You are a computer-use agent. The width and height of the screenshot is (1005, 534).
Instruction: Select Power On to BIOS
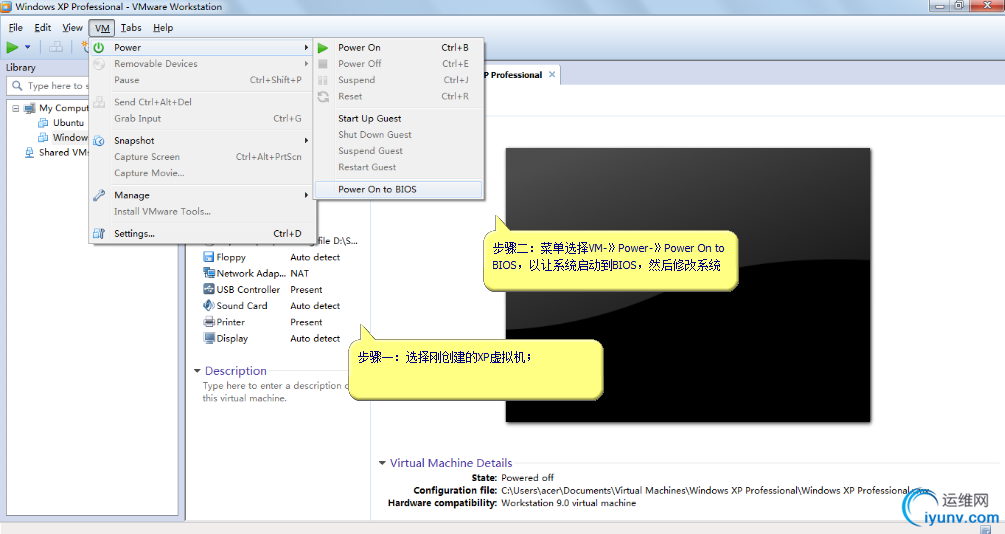pos(399,189)
